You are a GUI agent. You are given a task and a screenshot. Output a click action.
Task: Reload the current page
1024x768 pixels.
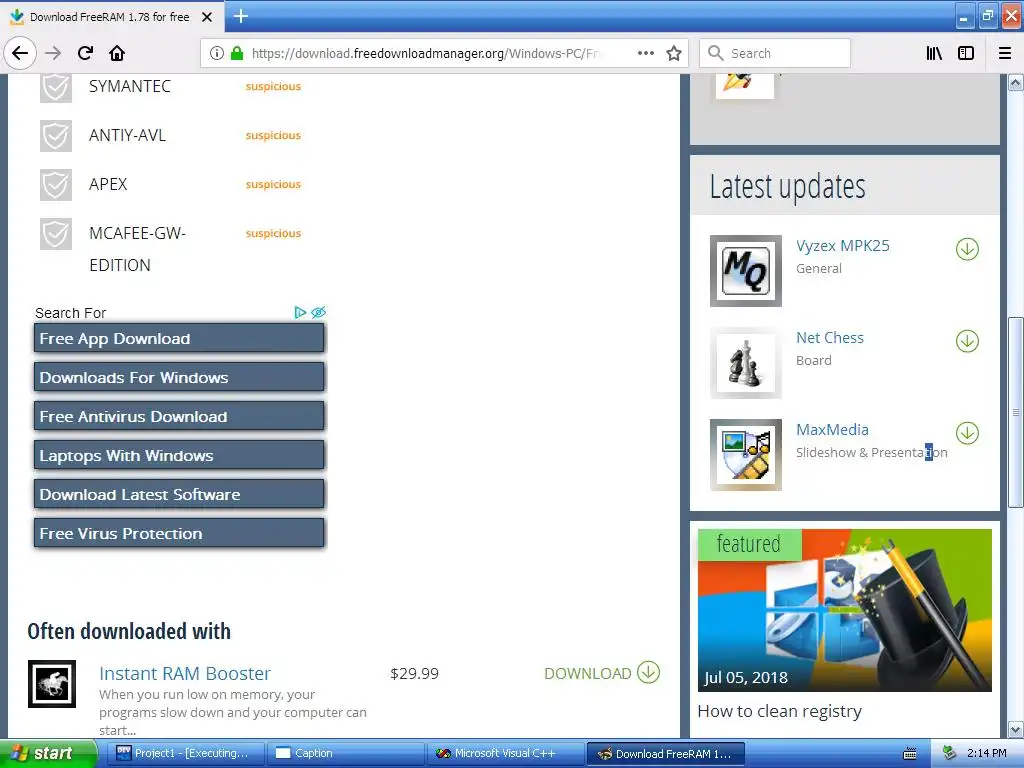coord(85,53)
